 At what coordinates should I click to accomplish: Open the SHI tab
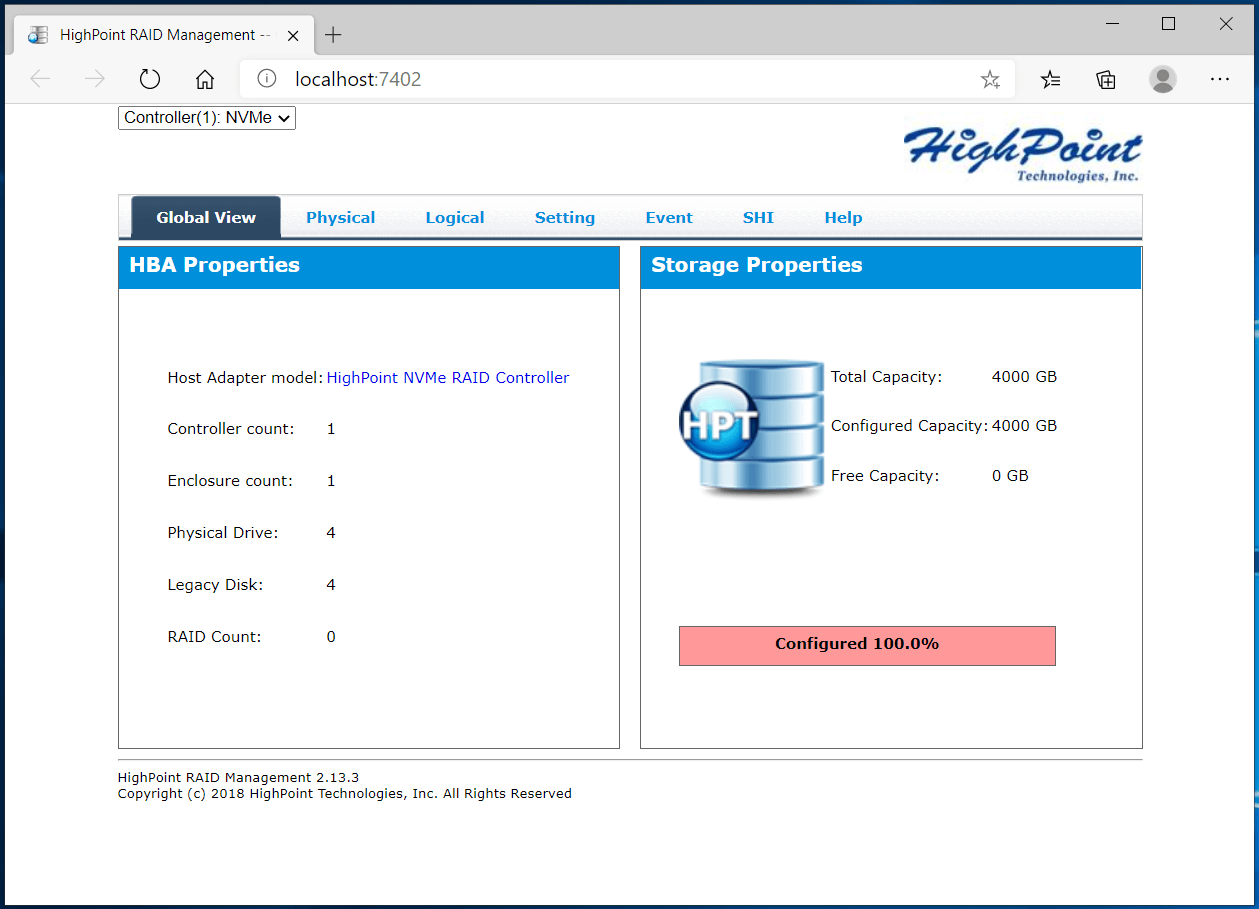pos(758,217)
